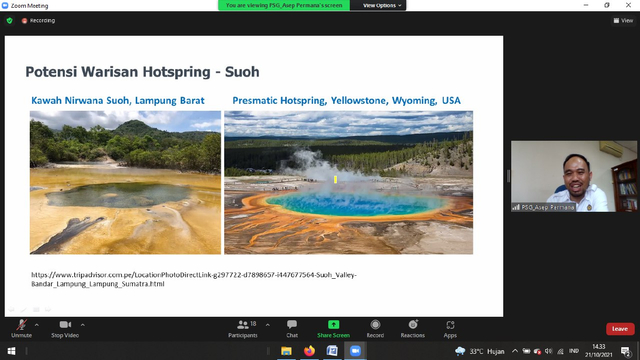Click the 'Presmatic Hotspring, Yellowstone' caption
This screenshot has width=640, height=360.
click(347, 100)
